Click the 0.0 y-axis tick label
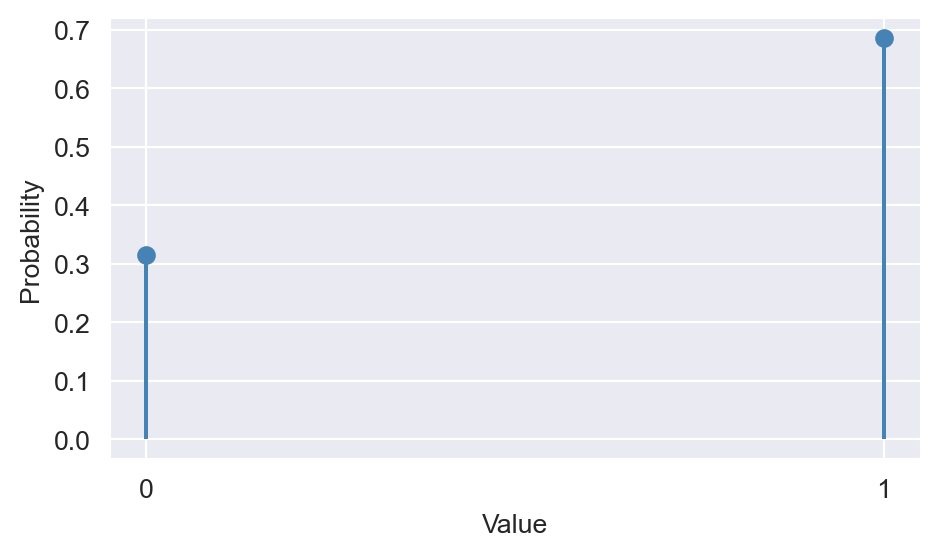 tap(72, 440)
